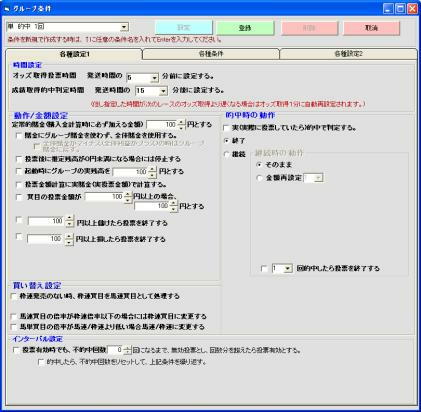Image resolution: width=421 pixels, height=412 pixels.
Task: Select the 金額再設定 radio option
Action: coord(260,178)
